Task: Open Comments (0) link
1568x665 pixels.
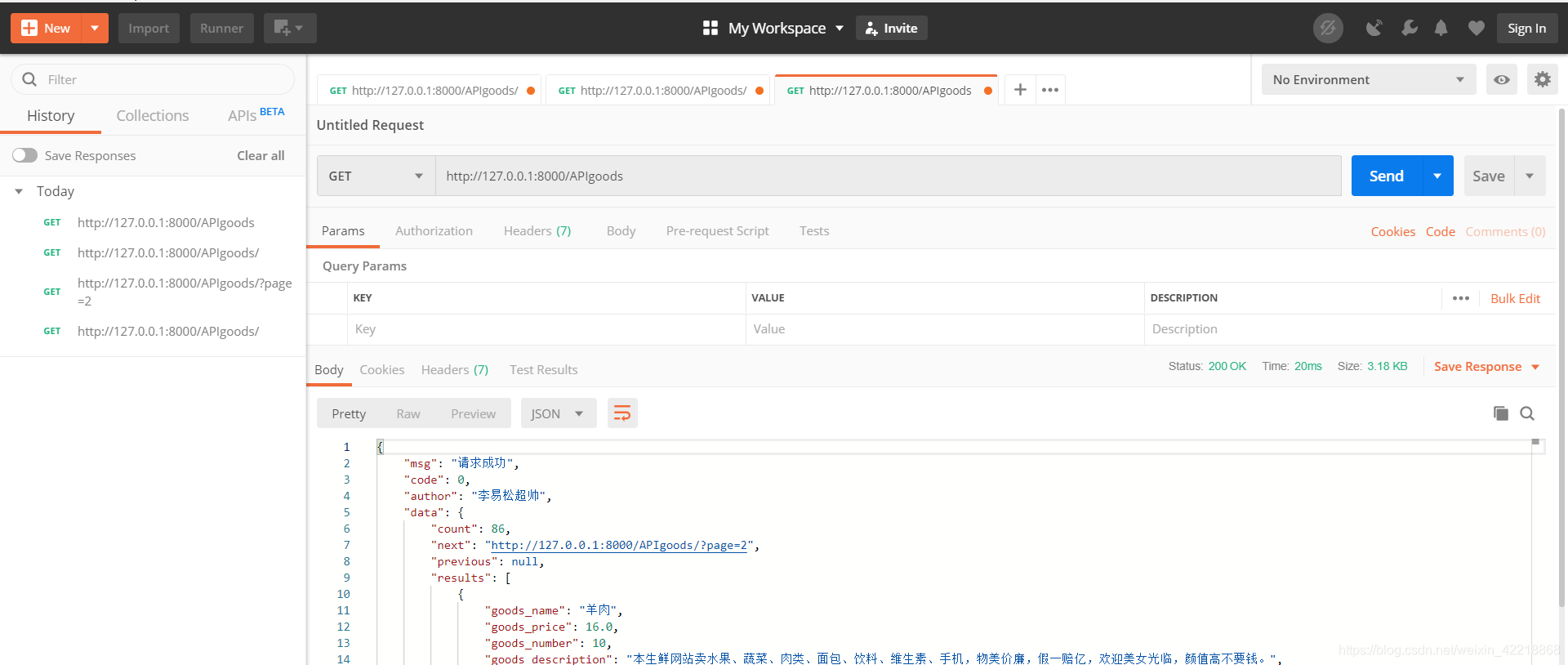Action: (x=1505, y=232)
